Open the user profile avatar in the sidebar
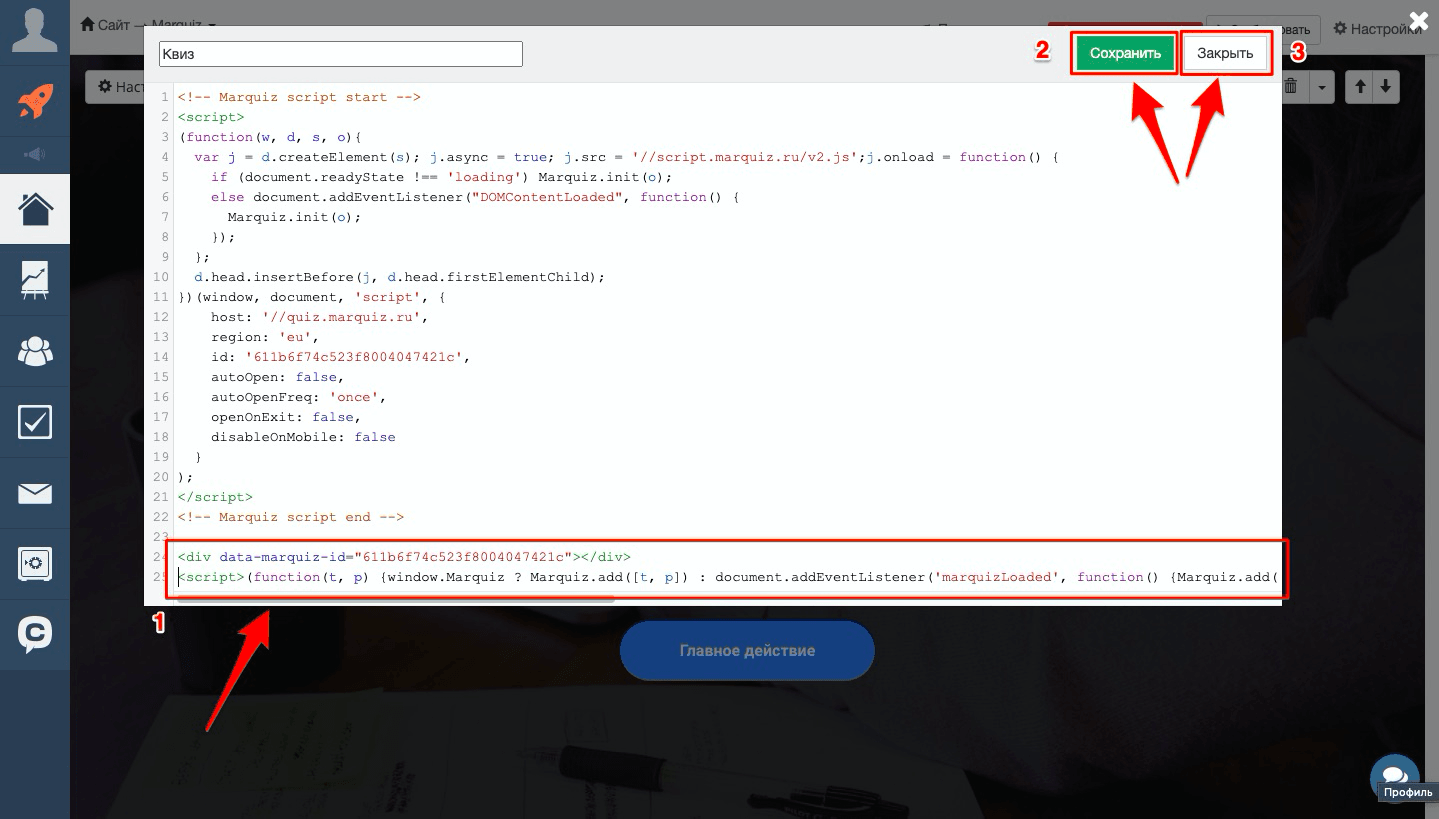This screenshot has height=819, width=1439. 34,30
